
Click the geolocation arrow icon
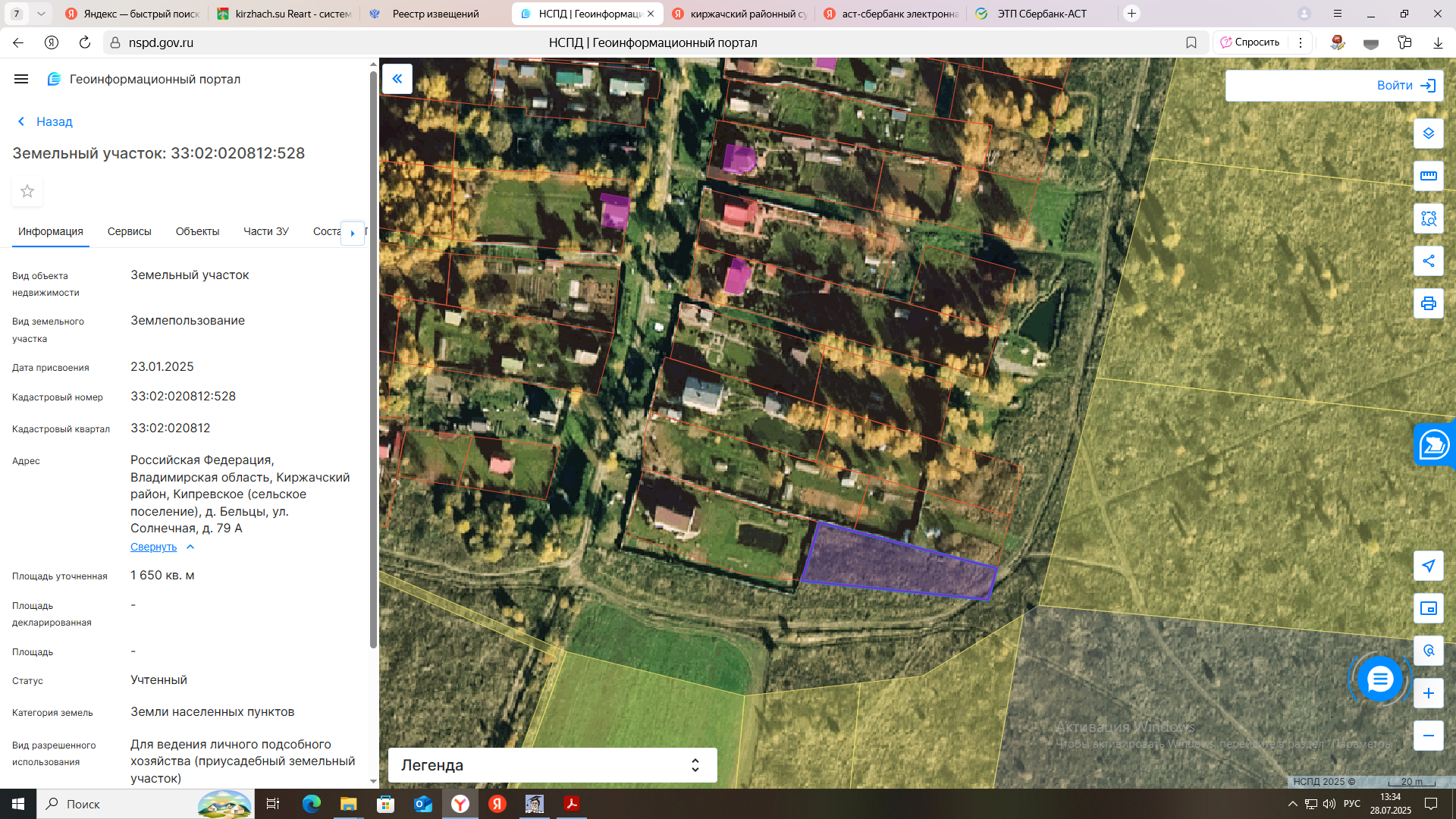point(1428,566)
